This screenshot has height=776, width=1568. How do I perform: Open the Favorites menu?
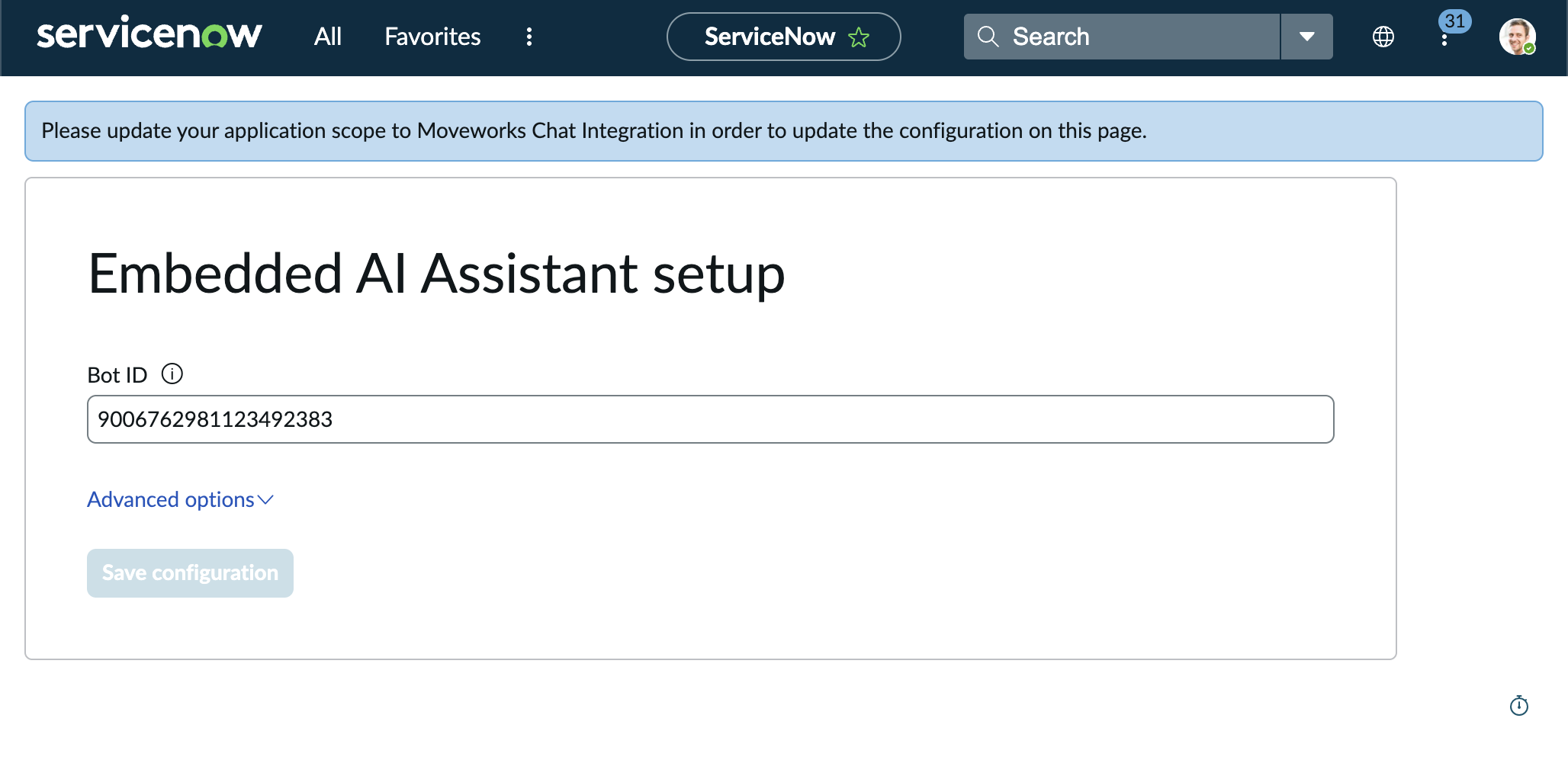[432, 37]
